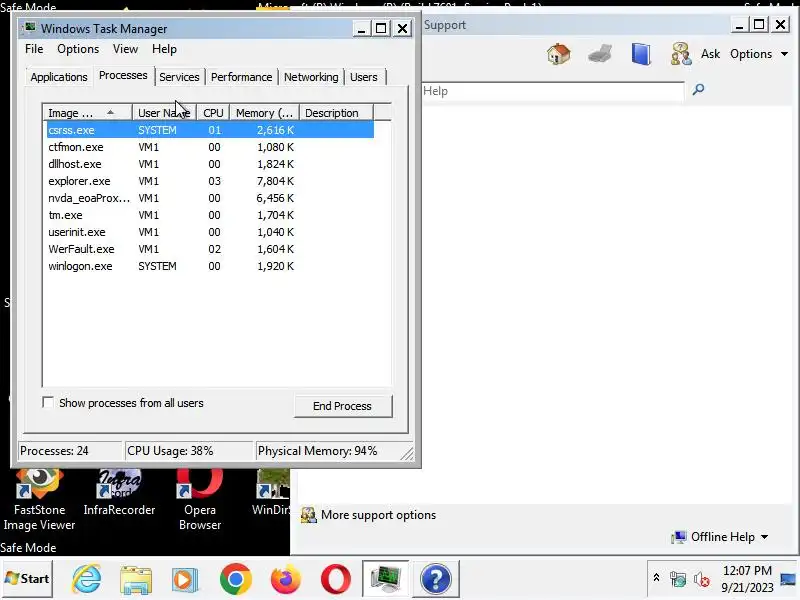Open WinDirStat desktop shortcut
800x600 pixels.
(x=271, y=493)
